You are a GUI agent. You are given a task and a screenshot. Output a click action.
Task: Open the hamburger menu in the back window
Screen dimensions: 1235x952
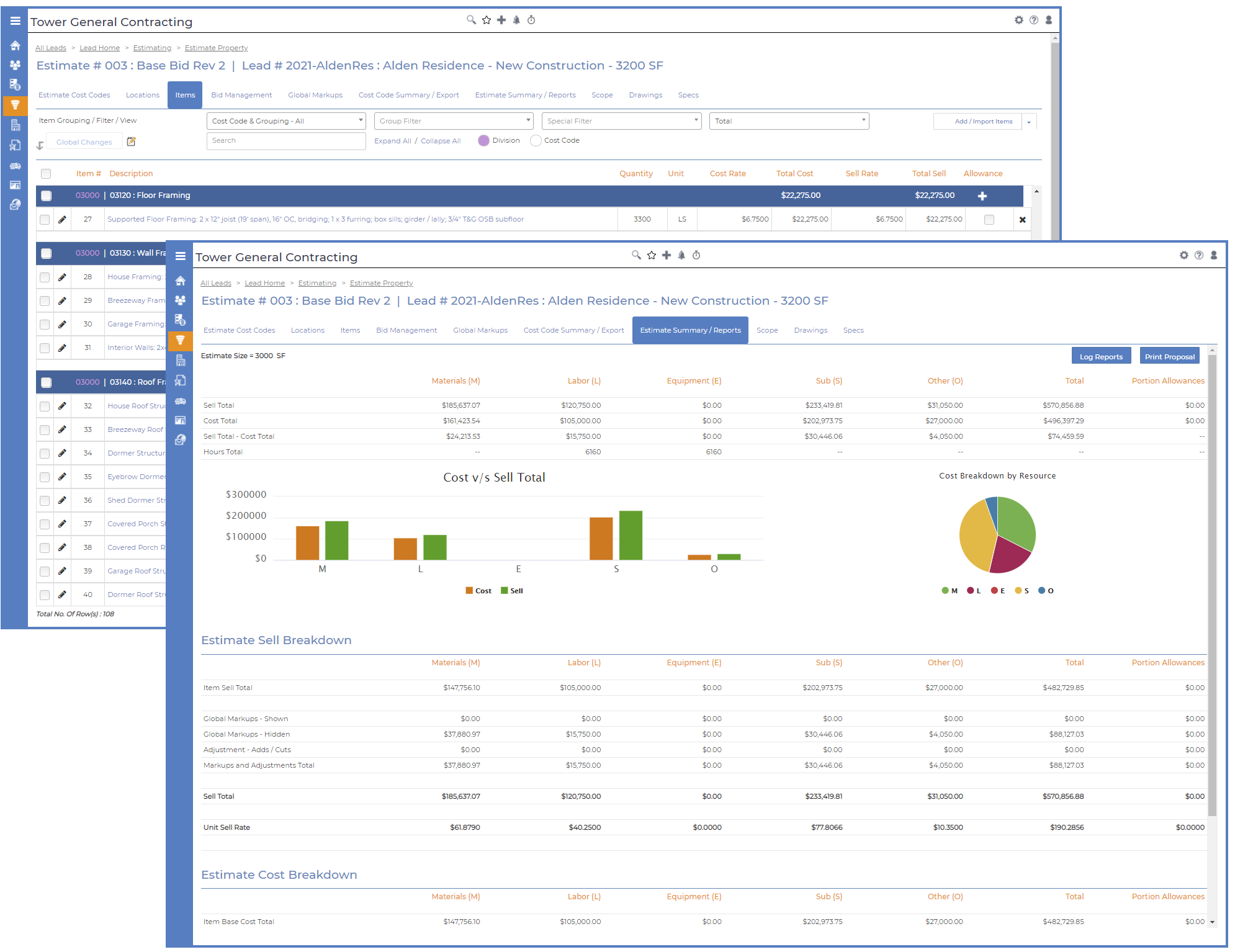coord(15,20)
